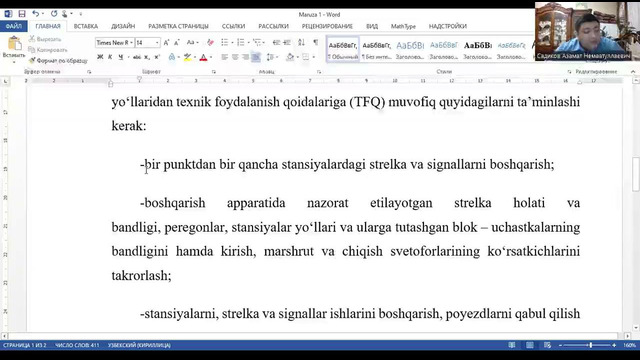The height and width of the screenshot is (360, 640).
Task: Click the Read Mode view icon
Action: [512, 345]
